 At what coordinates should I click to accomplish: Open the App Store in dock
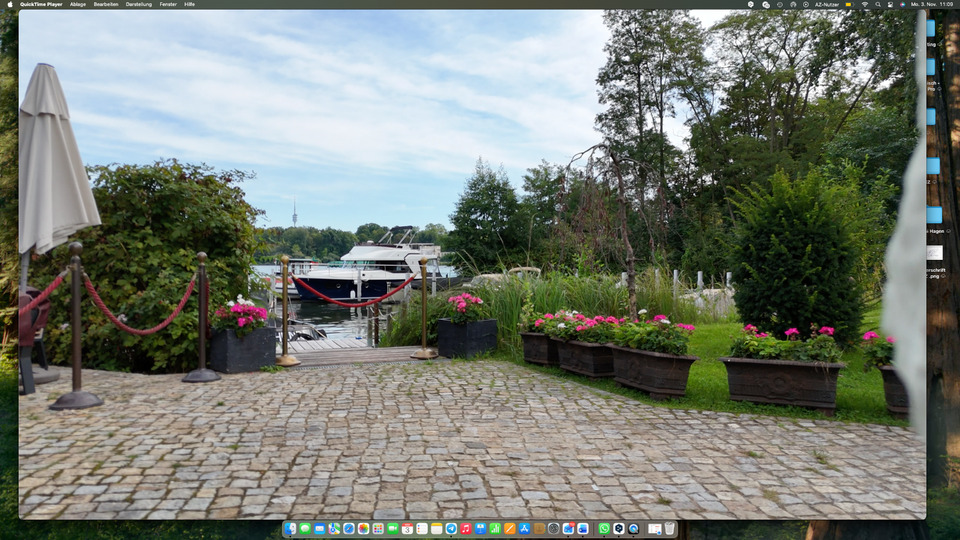coord(524,528)
